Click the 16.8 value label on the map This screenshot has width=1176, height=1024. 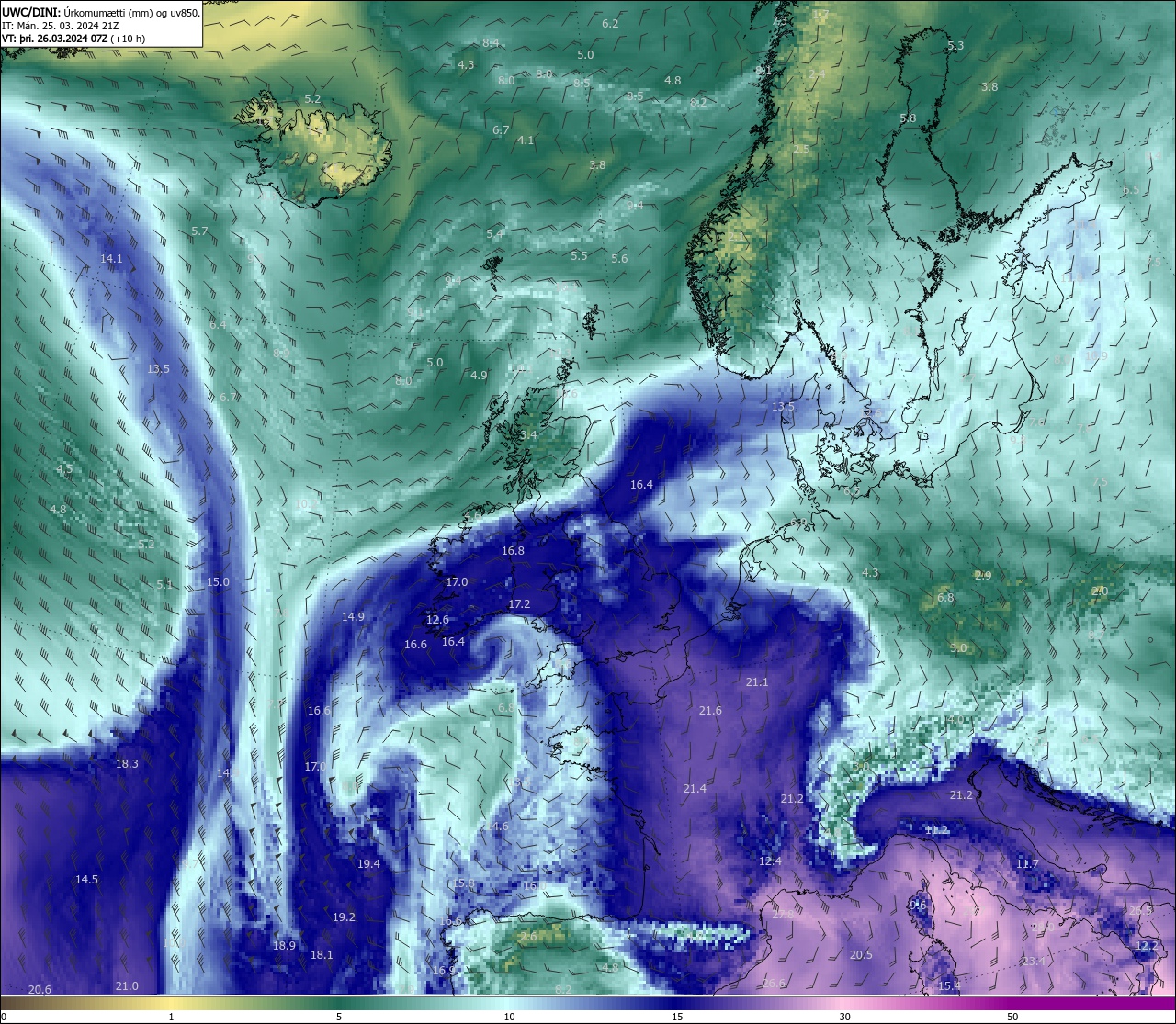point(513,551)
